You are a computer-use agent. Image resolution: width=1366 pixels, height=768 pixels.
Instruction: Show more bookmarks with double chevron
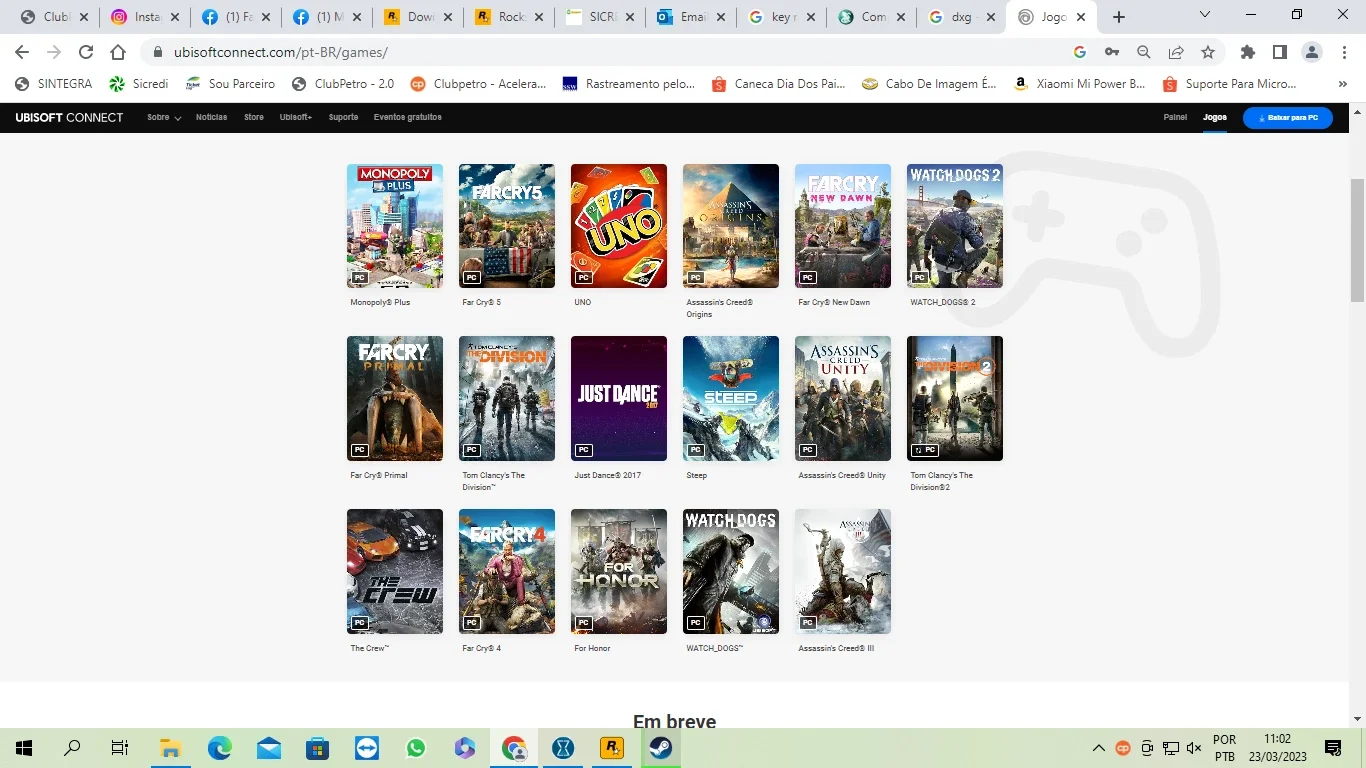[x=1342, y=84]
